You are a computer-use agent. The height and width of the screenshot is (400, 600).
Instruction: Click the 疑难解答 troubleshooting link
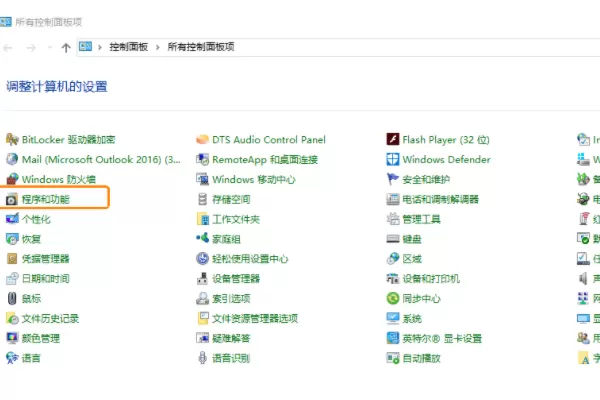pos(231,338)
